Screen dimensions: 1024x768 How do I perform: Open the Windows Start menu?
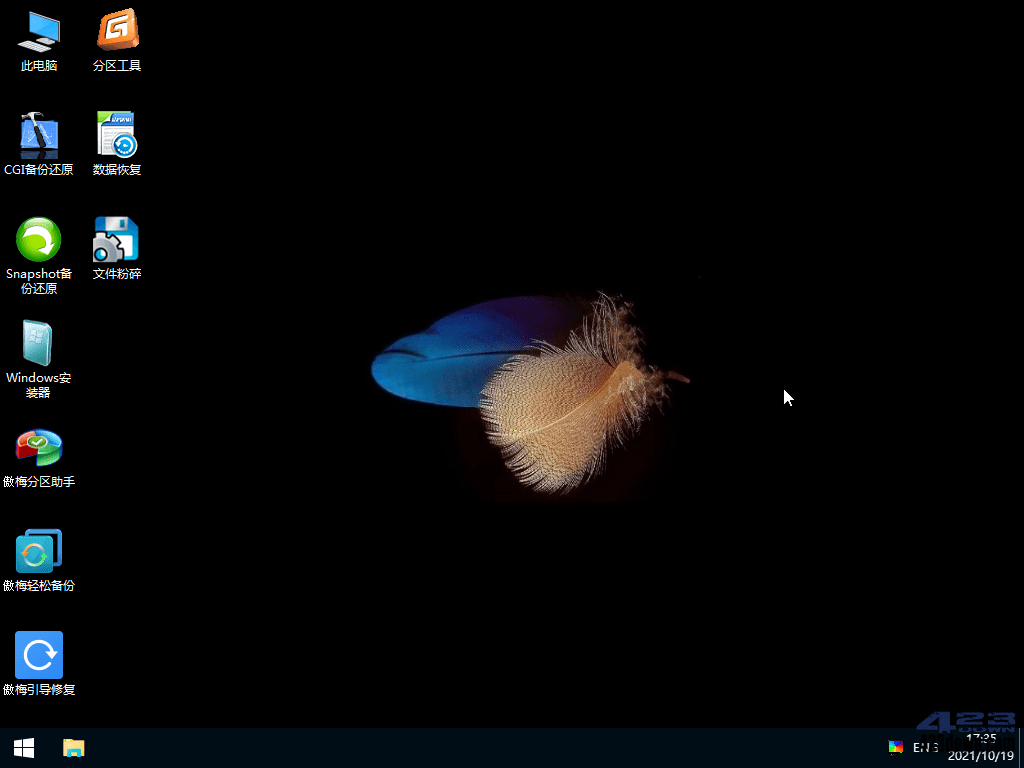coord(24,748)
